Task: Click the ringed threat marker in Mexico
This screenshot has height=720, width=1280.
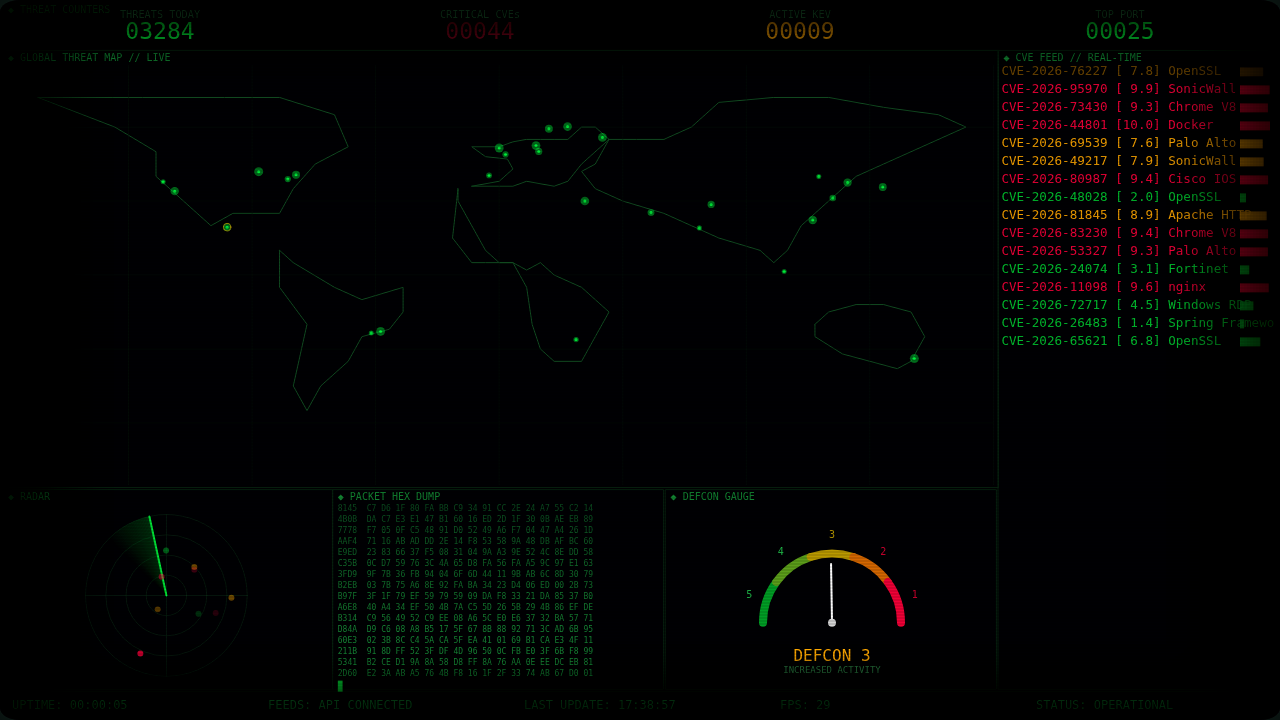Action: 227,227
